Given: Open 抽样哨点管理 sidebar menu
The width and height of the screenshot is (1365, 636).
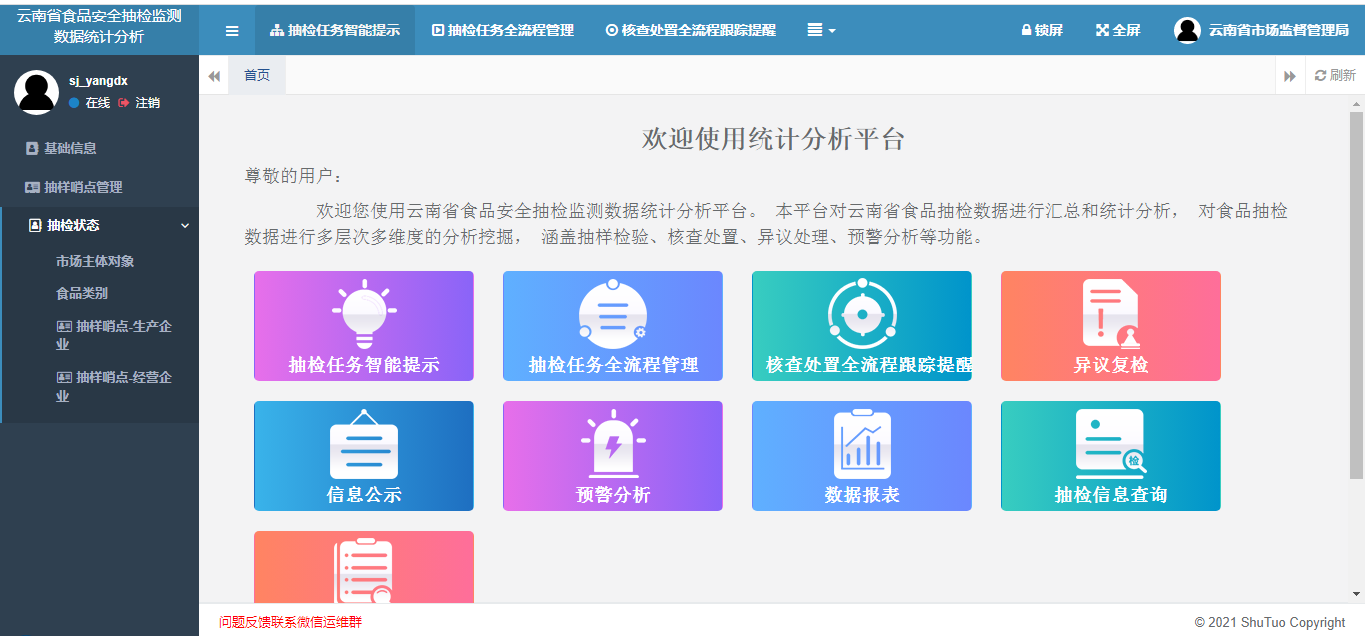Looking at the screenshot, I should pyautogui.click(x=99, y=187).
